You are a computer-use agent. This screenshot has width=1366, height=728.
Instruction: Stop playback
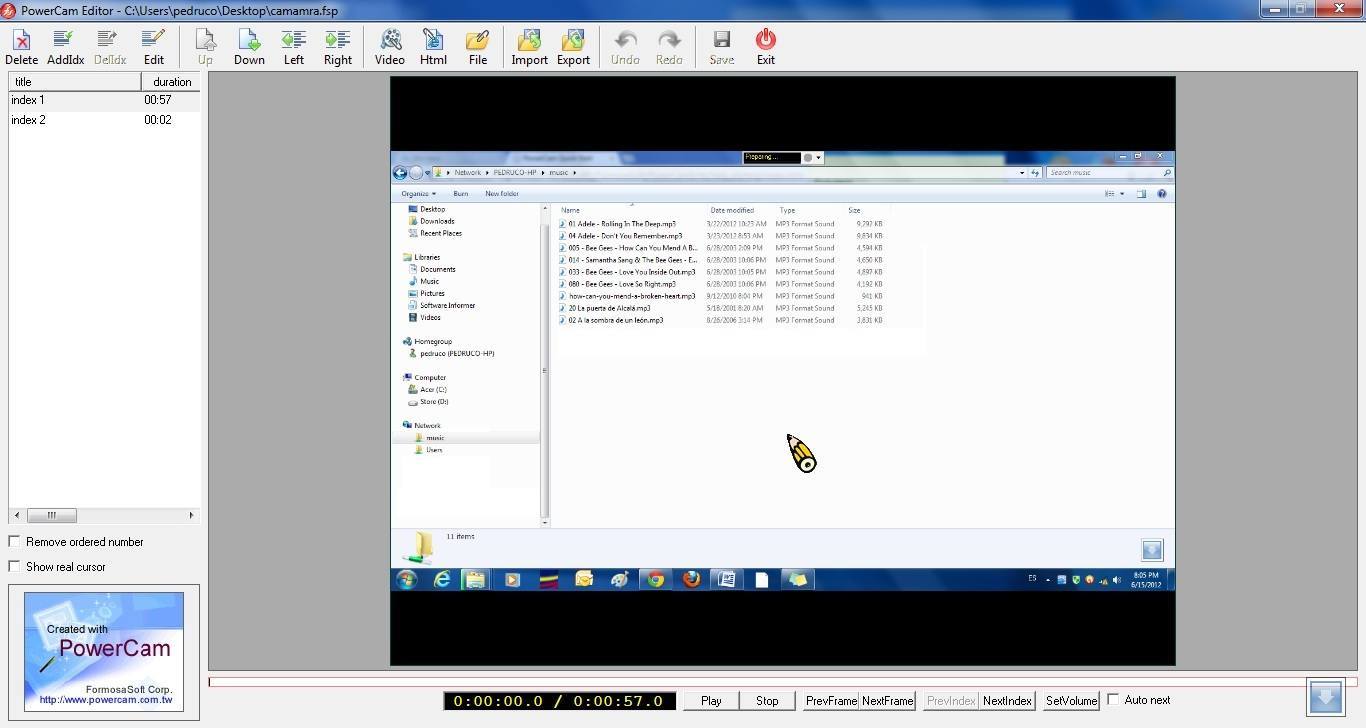pyautogui.click(x=767, y=701)
